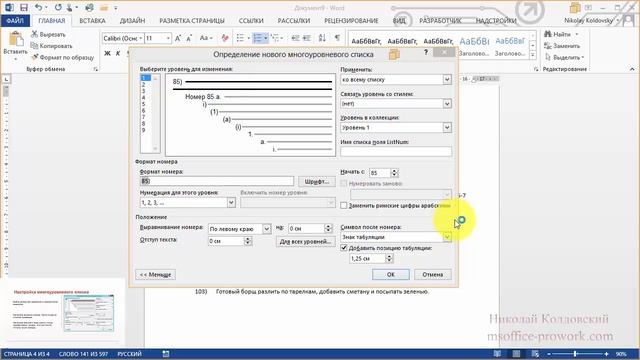Click the decrease indent icon
Viewport: 640px width, 360px height.
click(296, 38)
